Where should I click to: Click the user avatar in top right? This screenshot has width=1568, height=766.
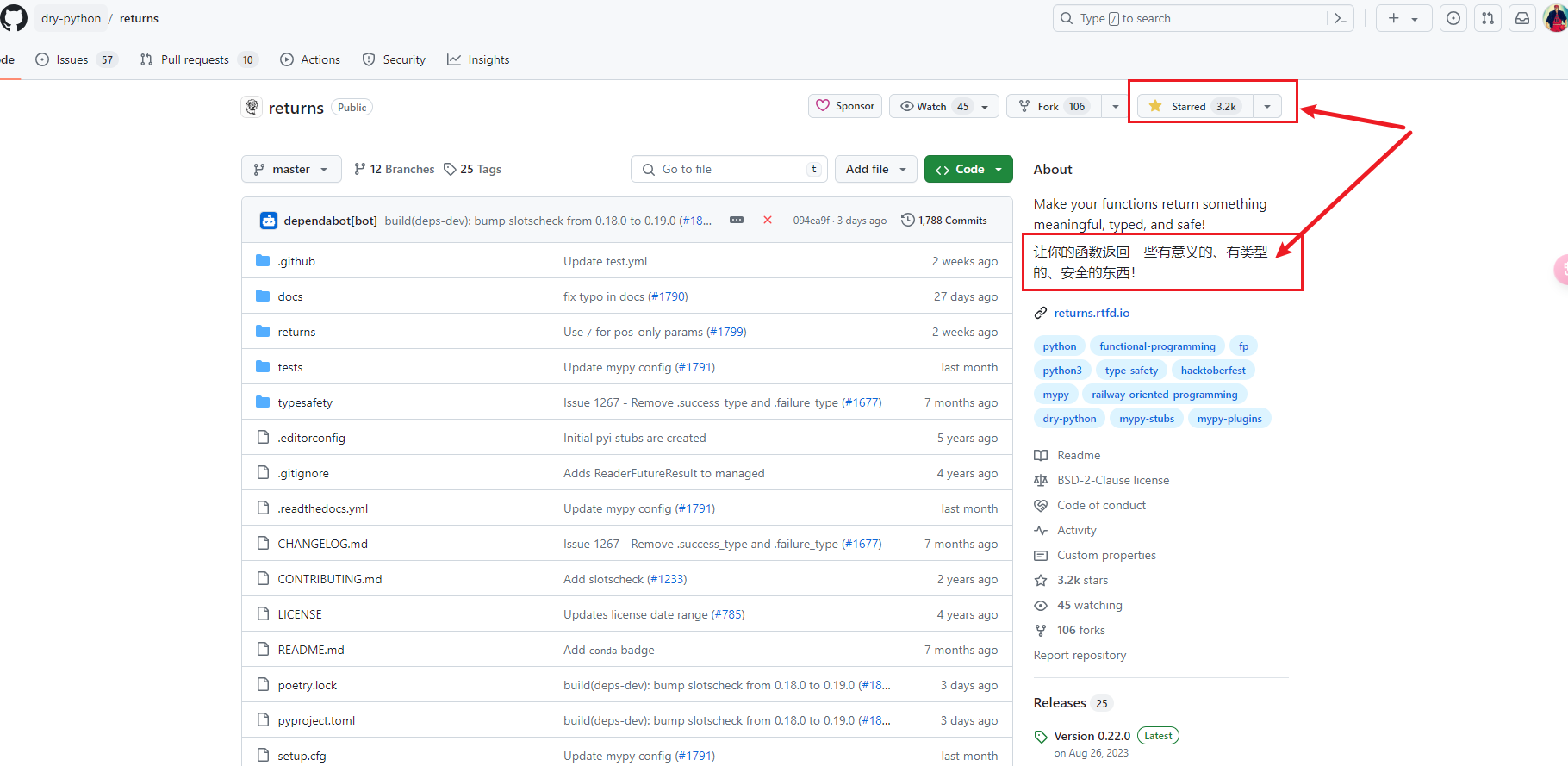tap(1556, 18)
